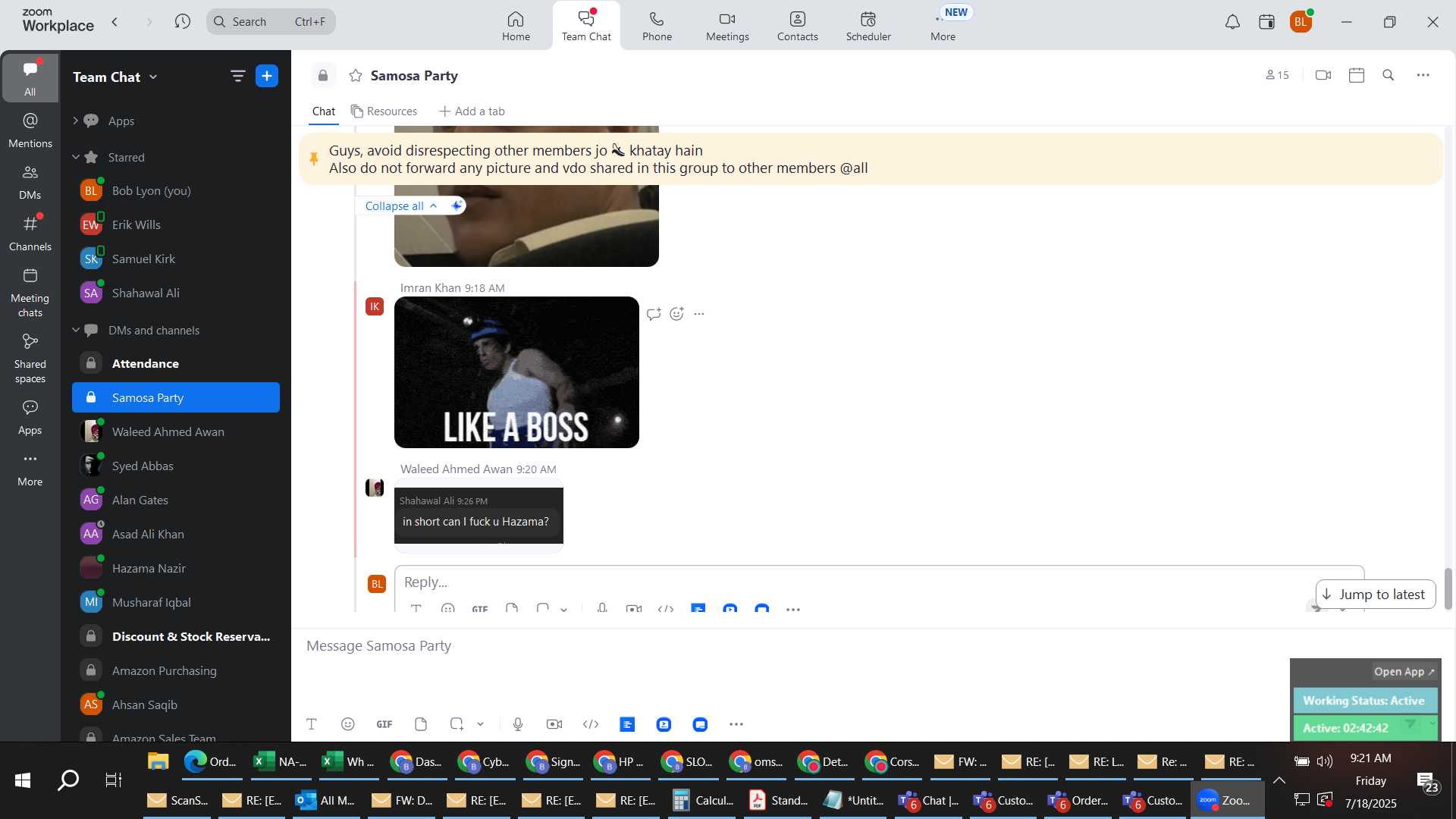Viewport: 1456px width, 819px height.
Task: Open DMs in the sidebar
Action: tap(30, 181)
